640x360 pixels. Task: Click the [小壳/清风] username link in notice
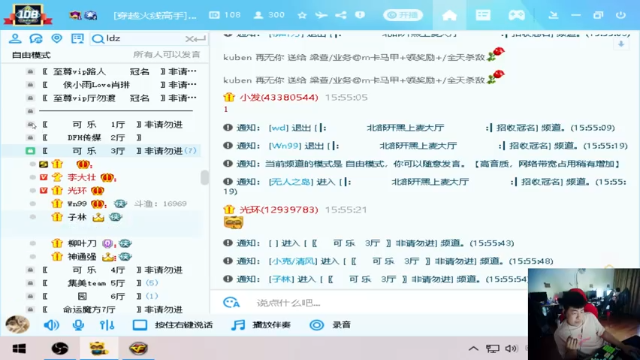pos(293,261)
